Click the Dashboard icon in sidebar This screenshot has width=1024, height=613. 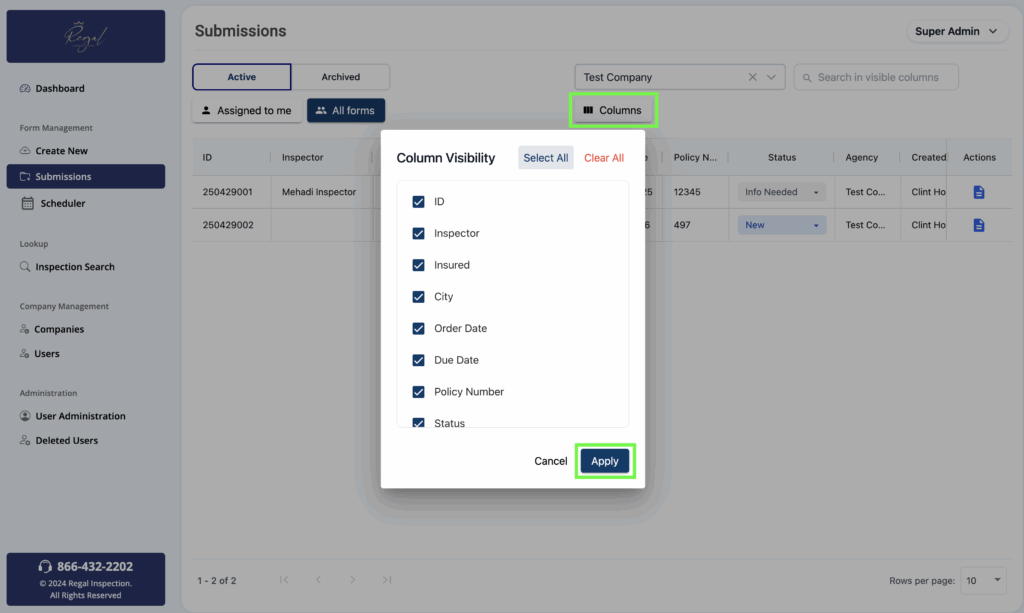26,89
